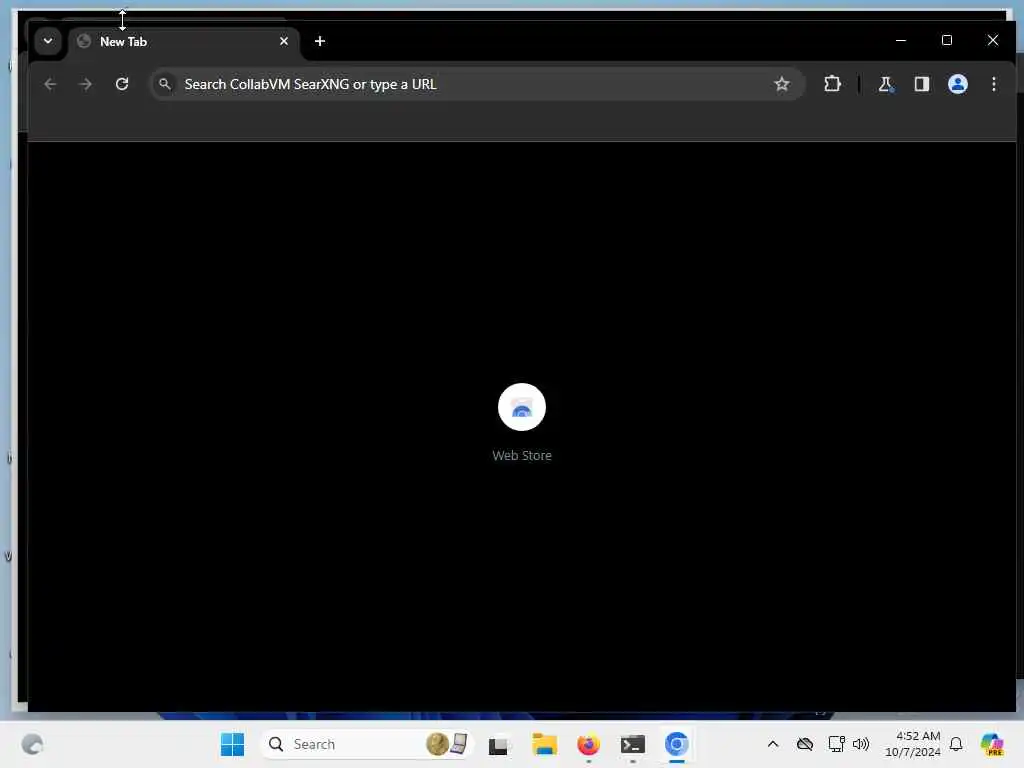1024x768 pixels.
Task: Open a new tab with plus button
Action: point(320,41)
